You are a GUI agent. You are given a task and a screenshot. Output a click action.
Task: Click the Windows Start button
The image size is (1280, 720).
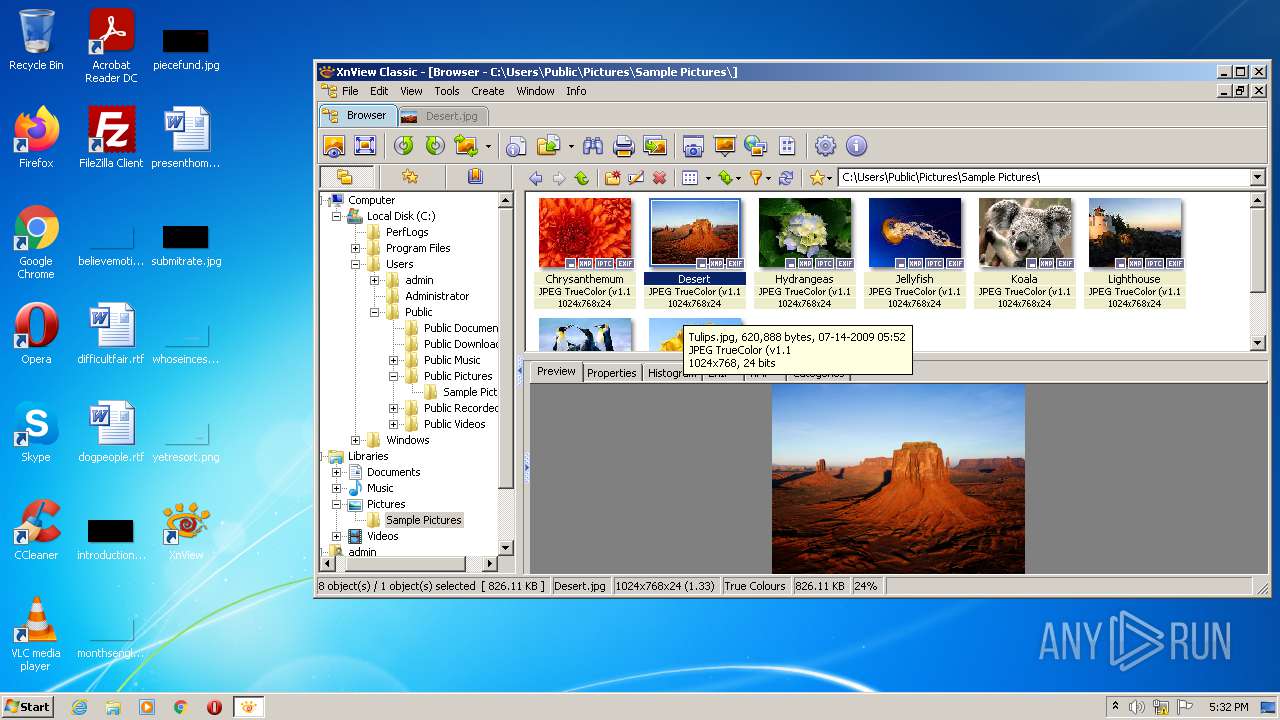pos(27,707)
